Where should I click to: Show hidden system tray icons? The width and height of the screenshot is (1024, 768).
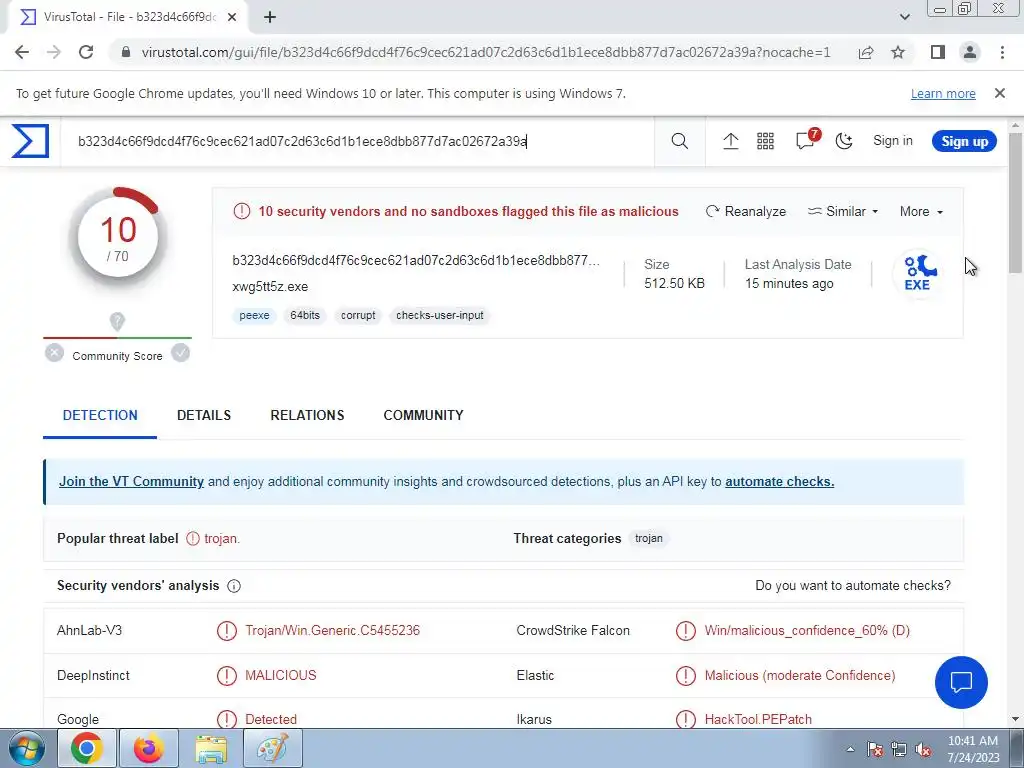tap(850, 749)
